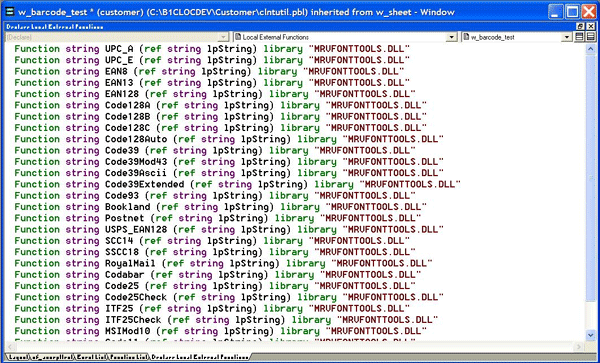Click the SCC14 function name
600x363 pixels.
[119, 241]
